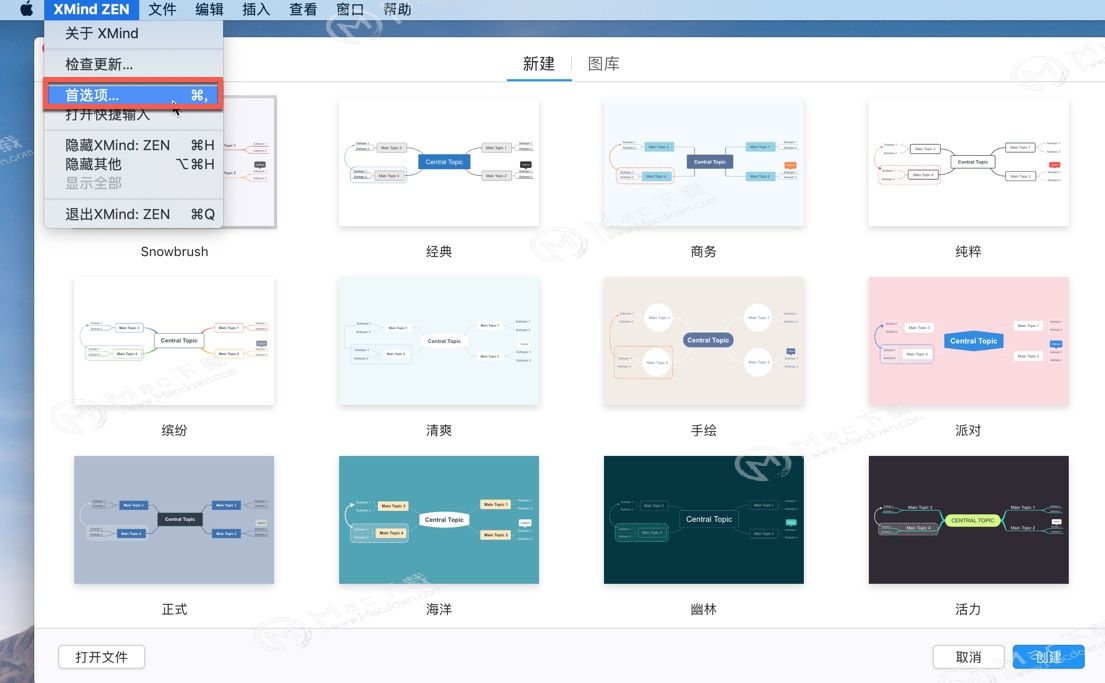The width and height of the screenshot is (1105, 683).
Task: Select the 商务 theme thumbnail
Action: 703,162
